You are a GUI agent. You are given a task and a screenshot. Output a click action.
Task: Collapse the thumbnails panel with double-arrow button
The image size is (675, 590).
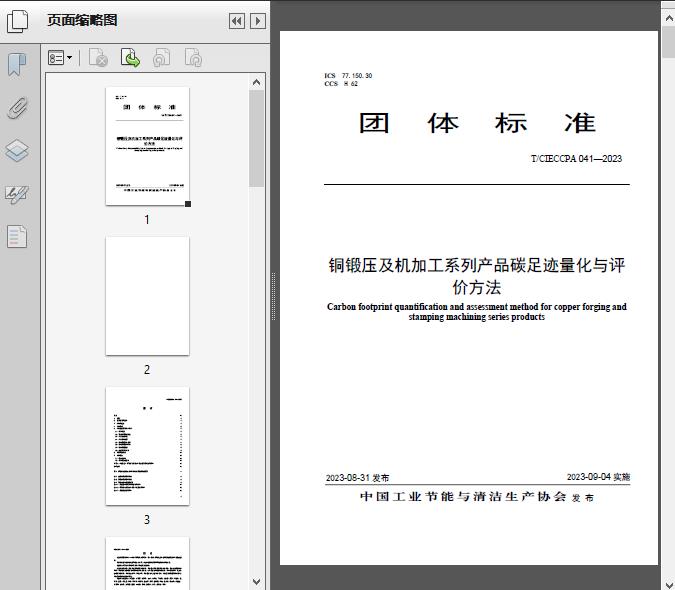tap(237, 21)
